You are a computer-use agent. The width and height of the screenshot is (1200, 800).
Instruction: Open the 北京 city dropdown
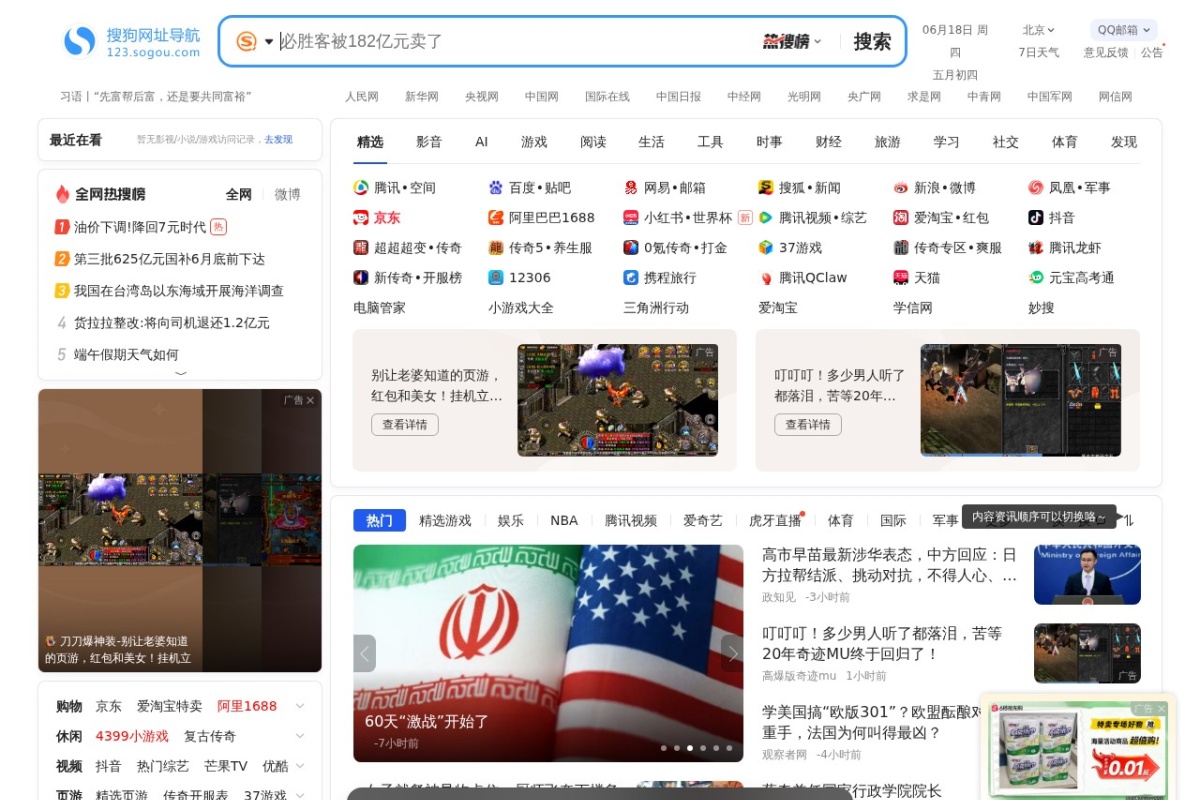click(x=1039, y=30)
